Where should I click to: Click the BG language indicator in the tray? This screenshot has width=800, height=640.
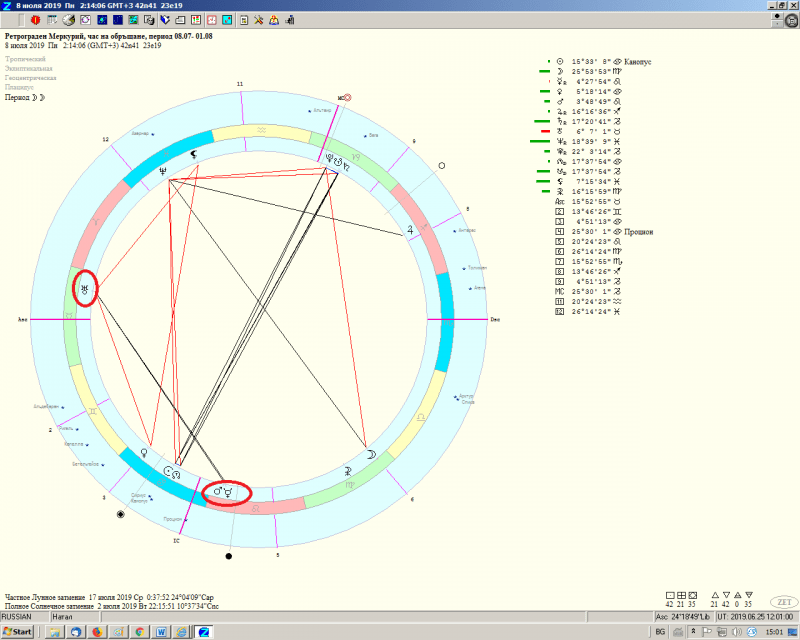659,632
